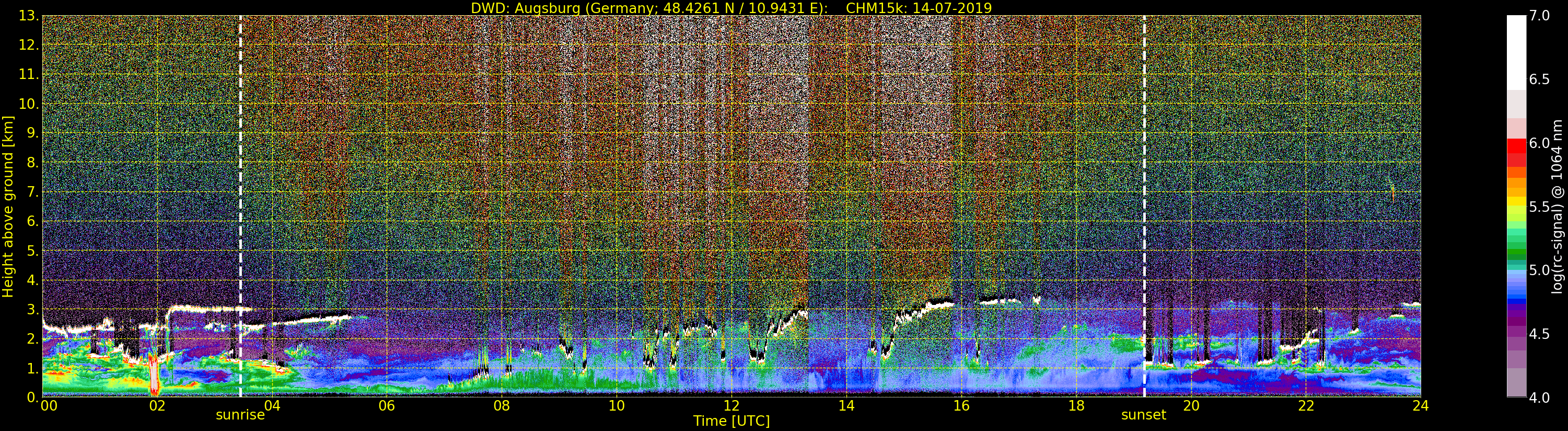Click the height-axis tick label '12.'
The image size is (1568, 431).
point(29,45)
